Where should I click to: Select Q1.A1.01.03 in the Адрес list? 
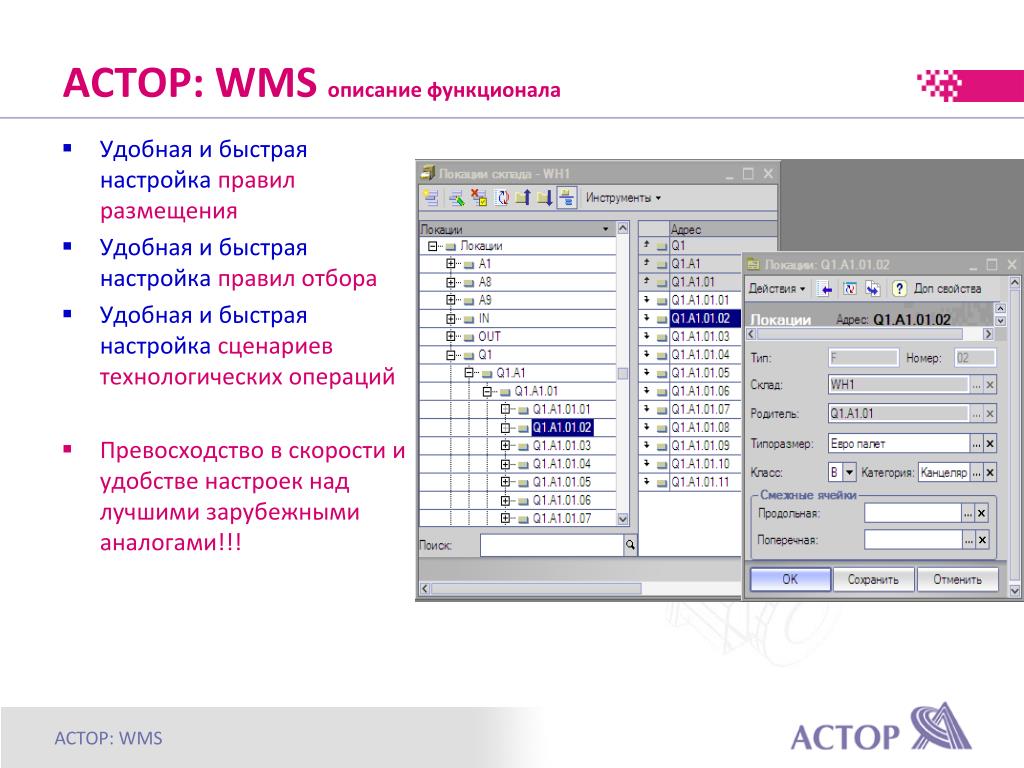coord(691,336)
